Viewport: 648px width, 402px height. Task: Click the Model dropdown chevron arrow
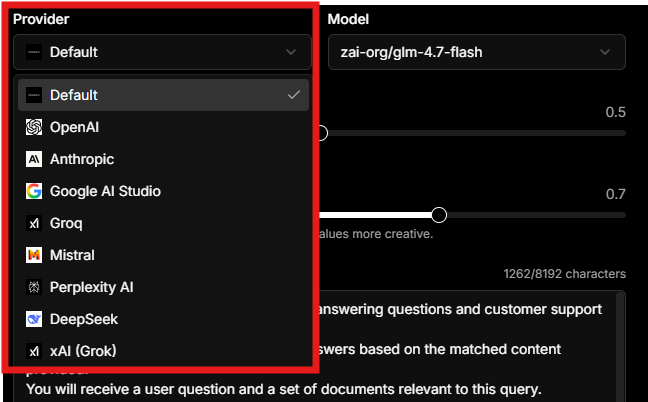(605, 52)
